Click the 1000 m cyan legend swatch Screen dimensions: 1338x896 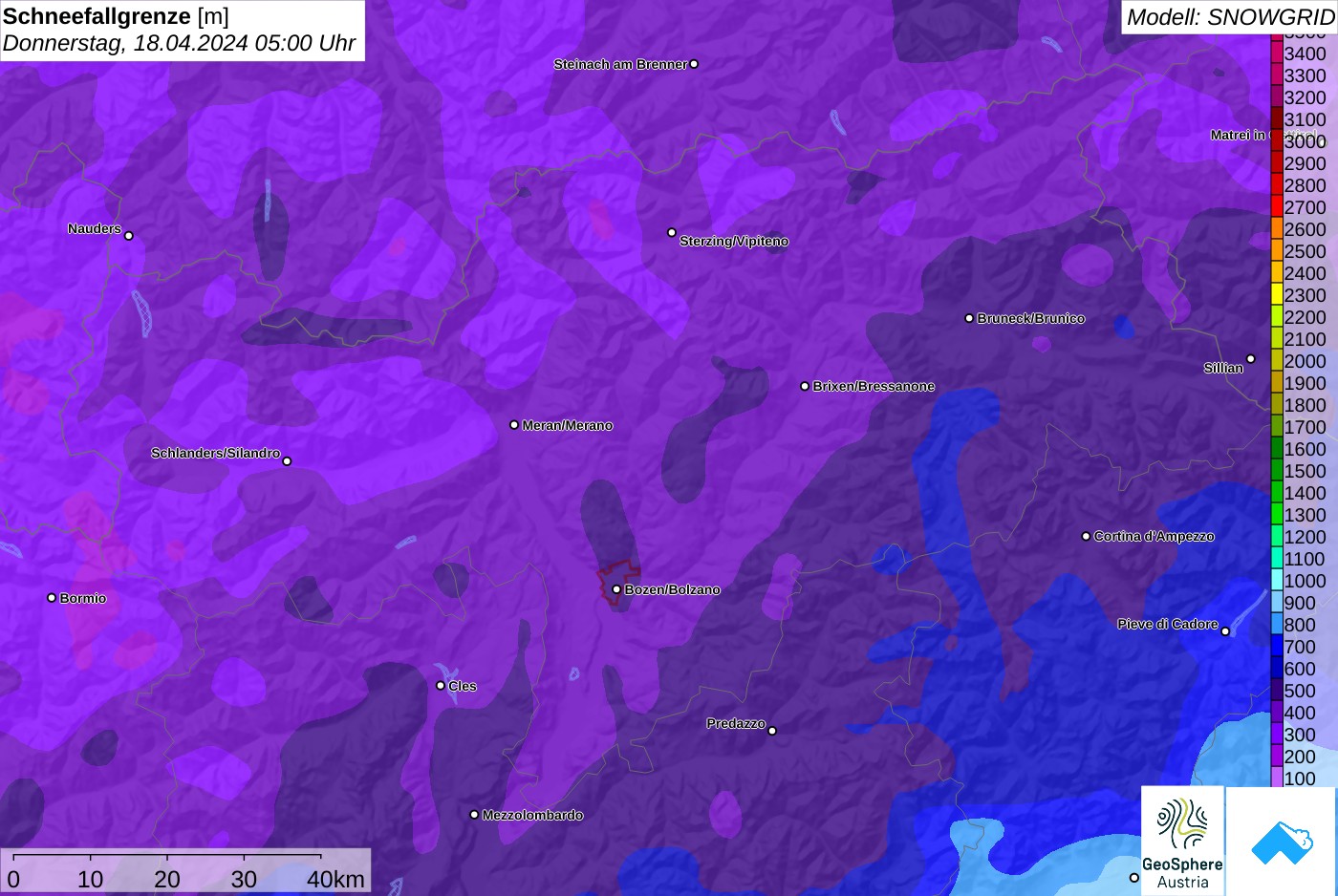(1276, 580)
